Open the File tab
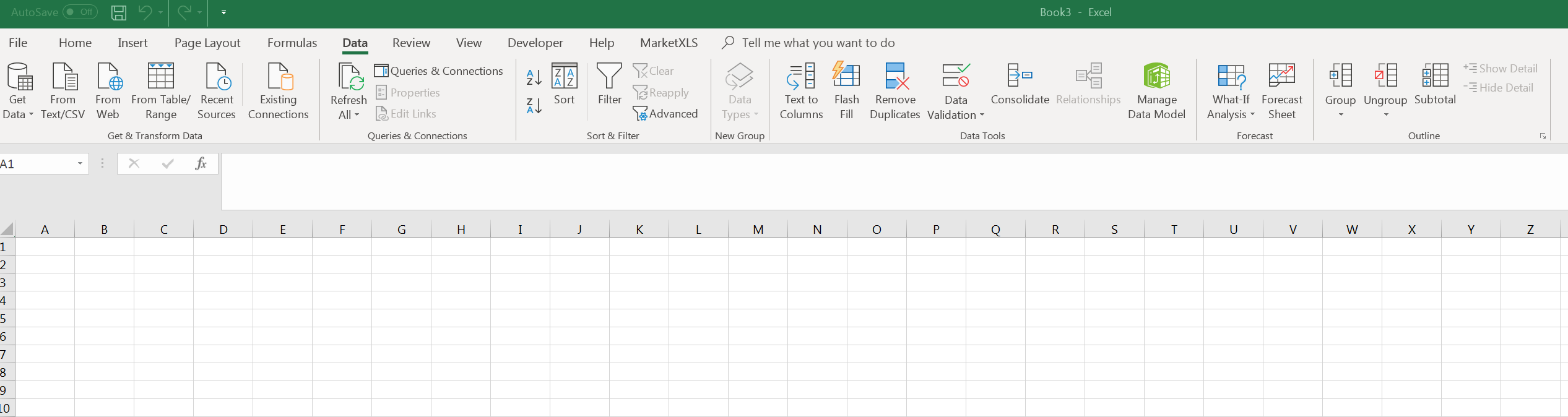Viewport: 1568px width, 417px height. click(x=18, y=43)
